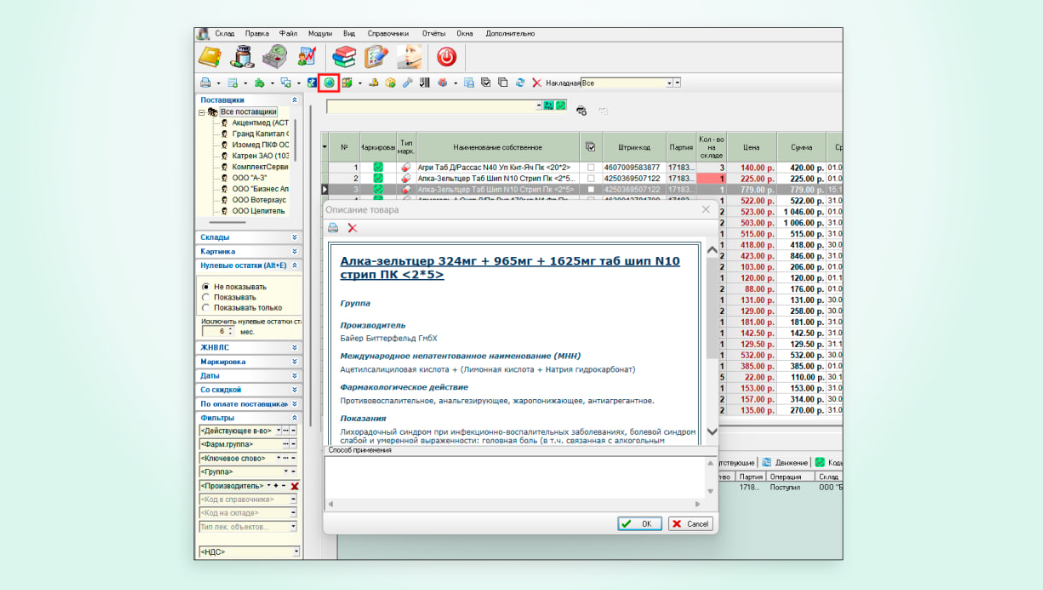Click the red X delete toolbar icon

(537, 83)
